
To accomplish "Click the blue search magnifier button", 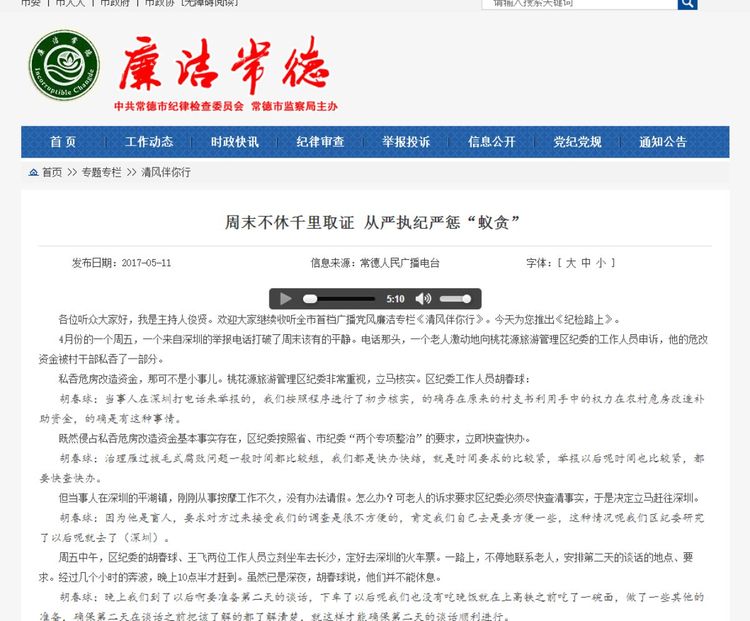I will 687,4.
